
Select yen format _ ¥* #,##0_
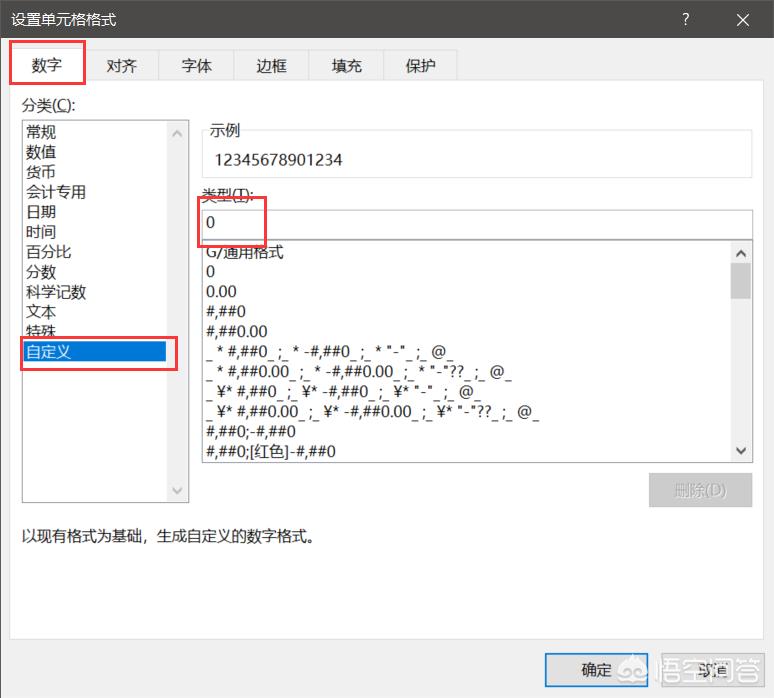[x=343, y=391]
